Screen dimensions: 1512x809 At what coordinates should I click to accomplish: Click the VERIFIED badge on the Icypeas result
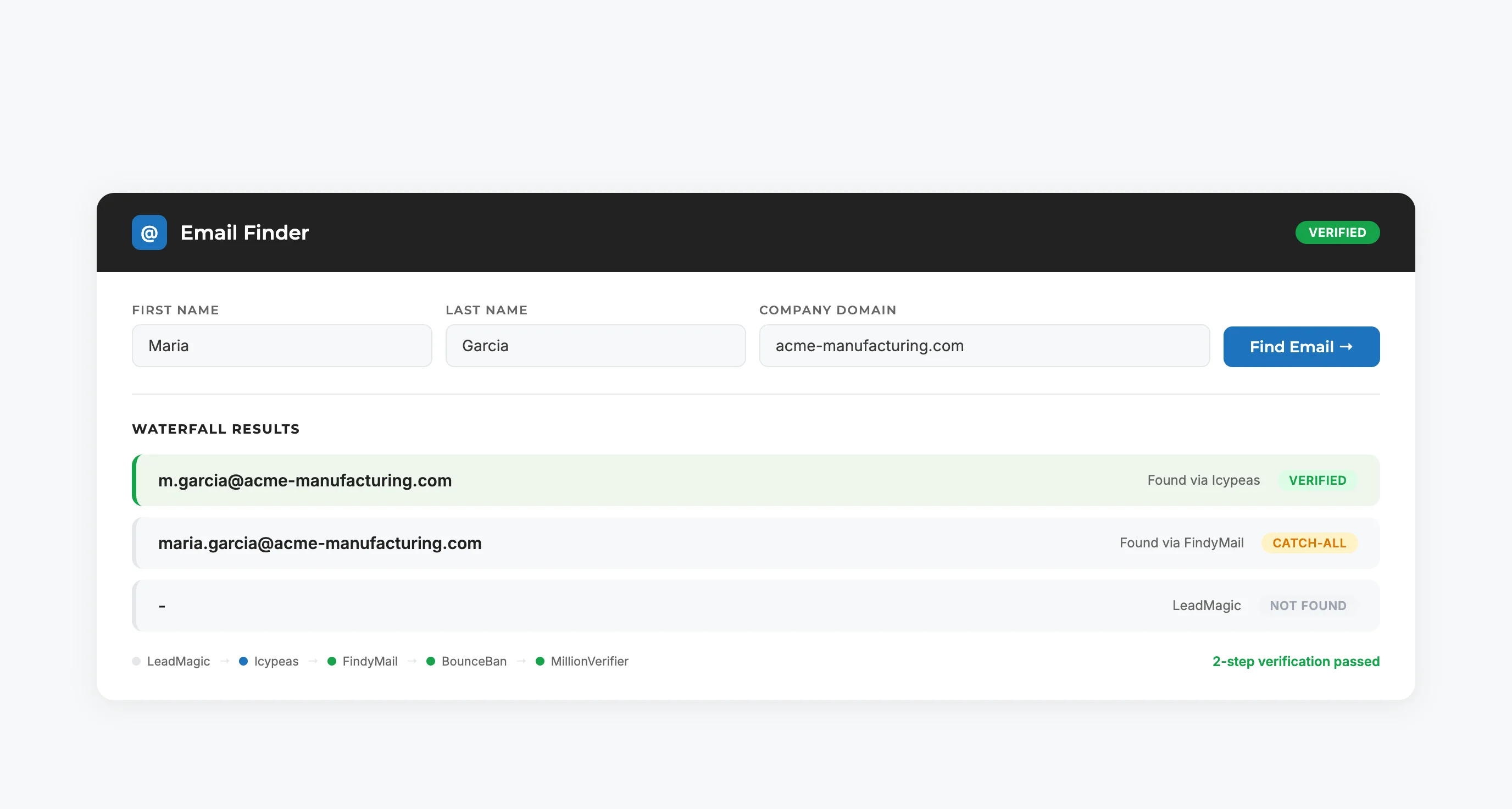coord(1318,480)
